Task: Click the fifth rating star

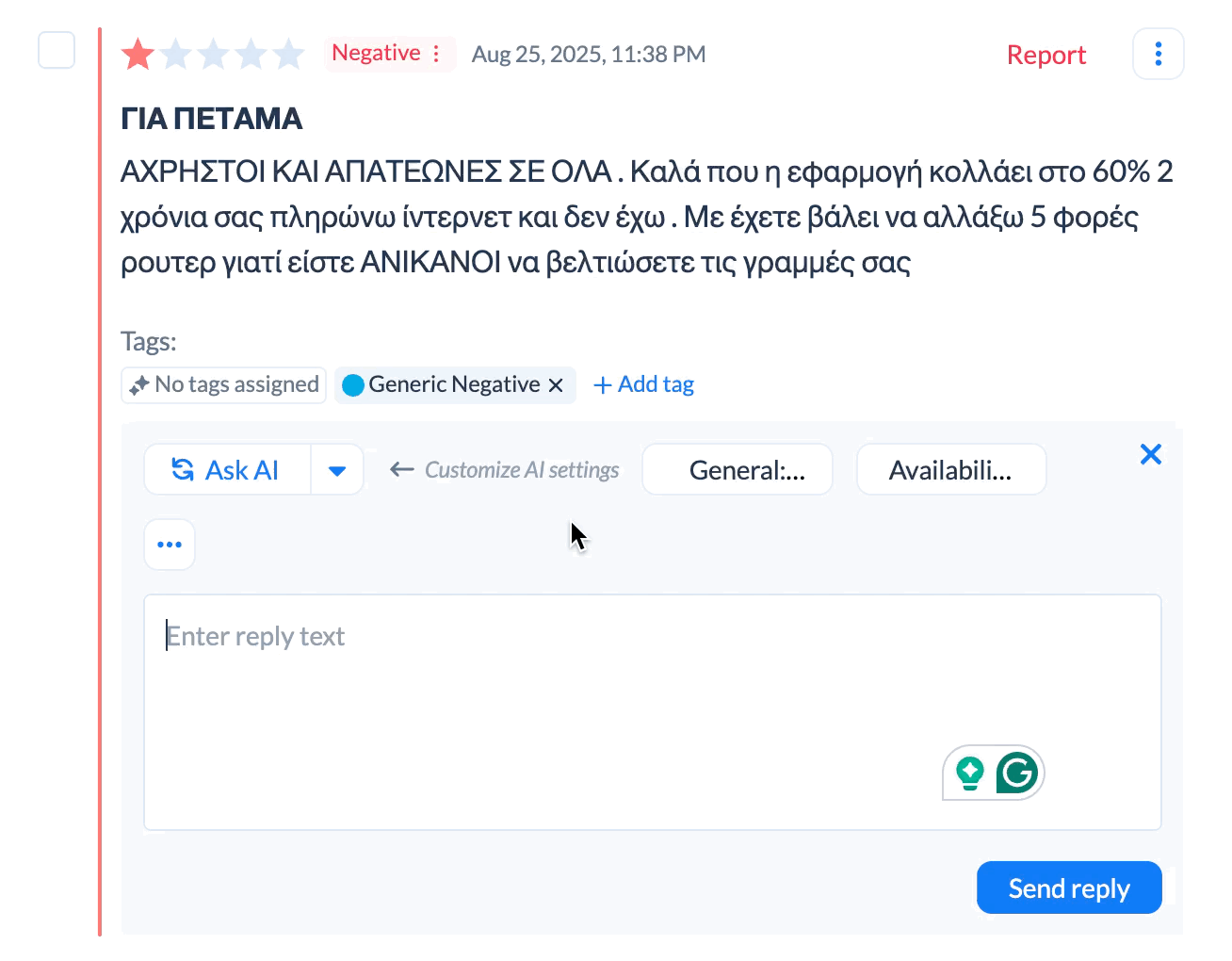Action: click(288, 55)
